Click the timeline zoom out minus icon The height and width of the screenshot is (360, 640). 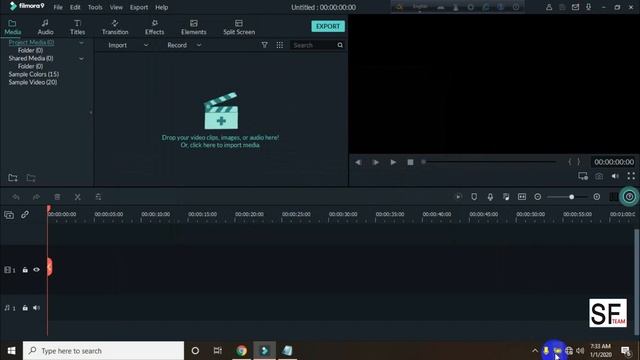click(x=538, y=197)
